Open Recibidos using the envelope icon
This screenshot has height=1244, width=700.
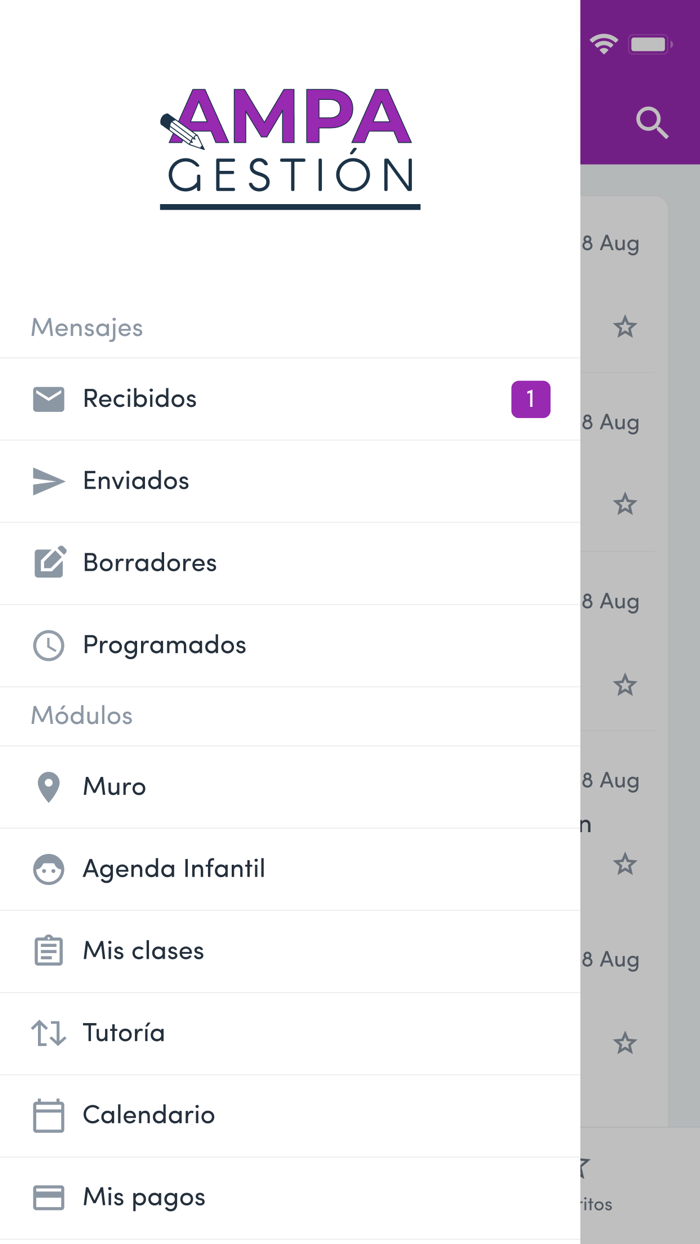click(48, 398)
